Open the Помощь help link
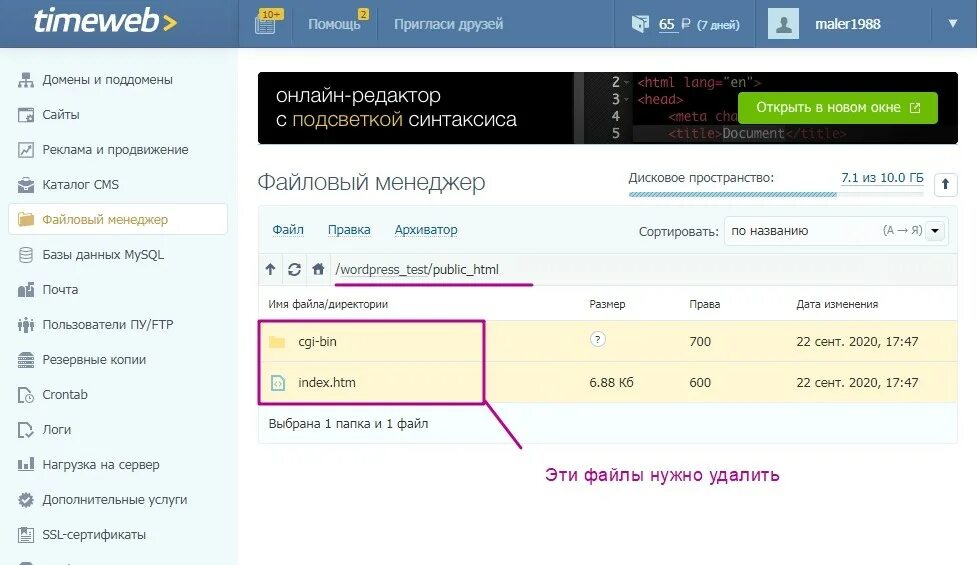This screenshot has height=565, width=977. (x=335, y=24)
